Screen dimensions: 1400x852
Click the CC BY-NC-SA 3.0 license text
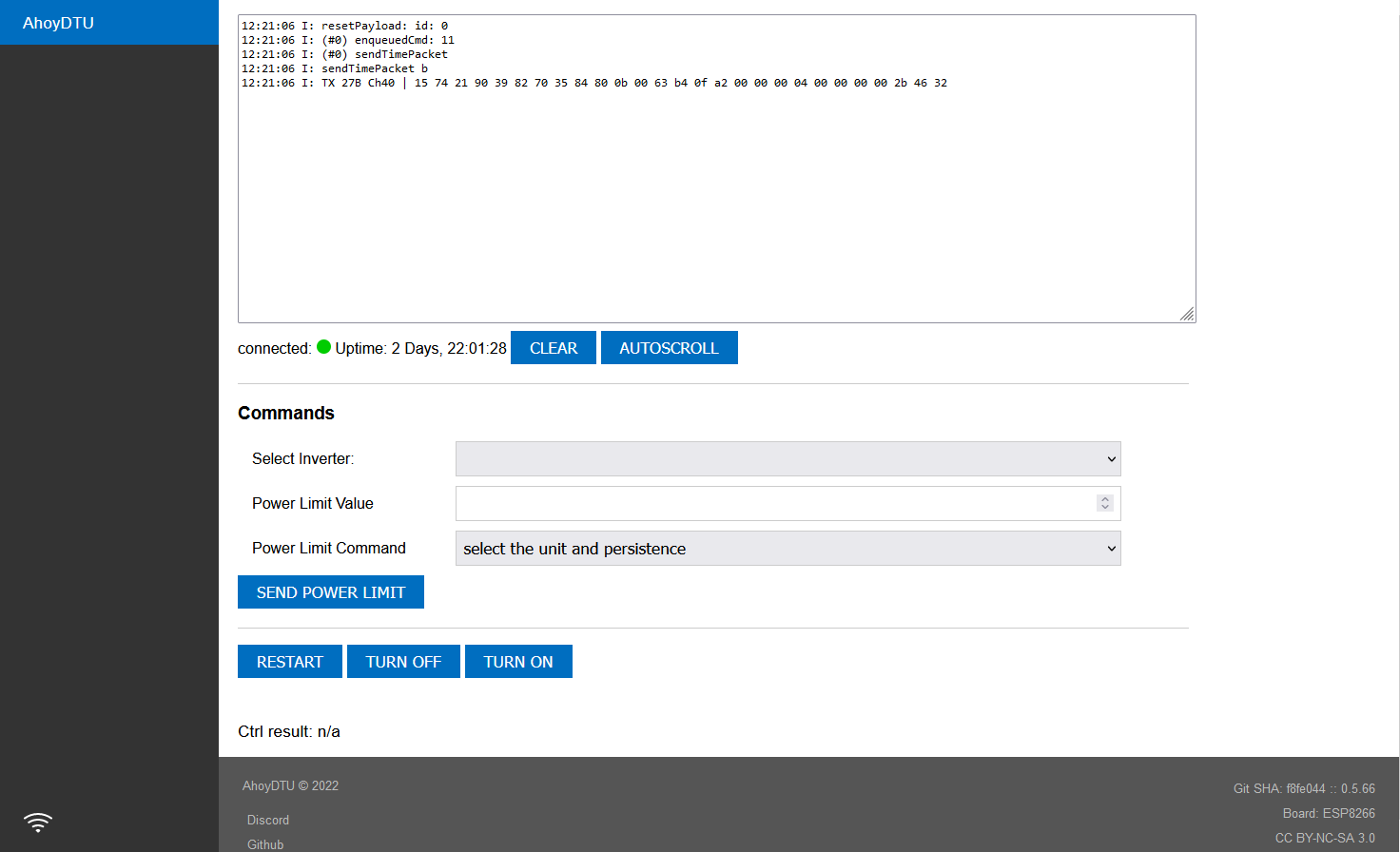[1324, 838]
